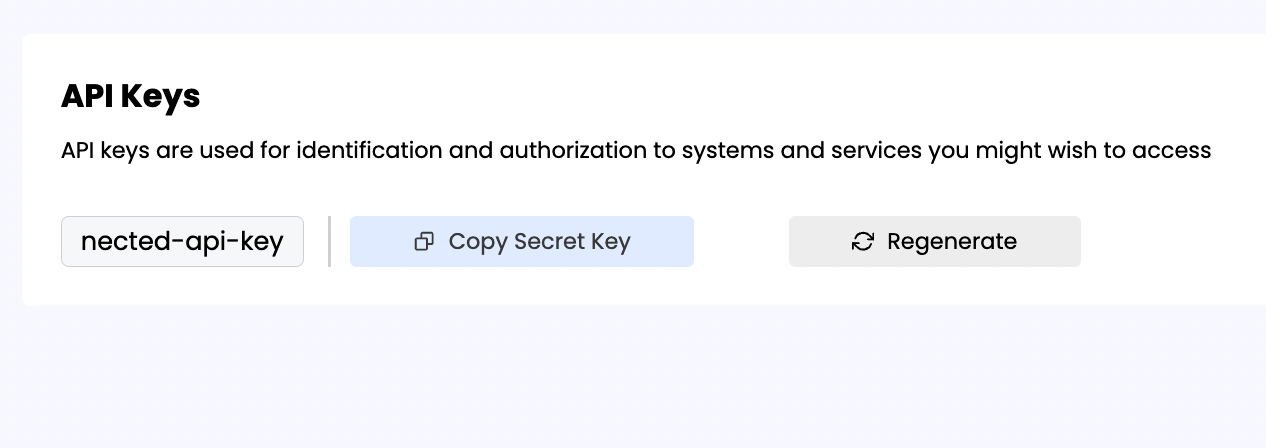Click the API keys description sentence
The height and width of the screenshot is (448, 1266).
636,151
